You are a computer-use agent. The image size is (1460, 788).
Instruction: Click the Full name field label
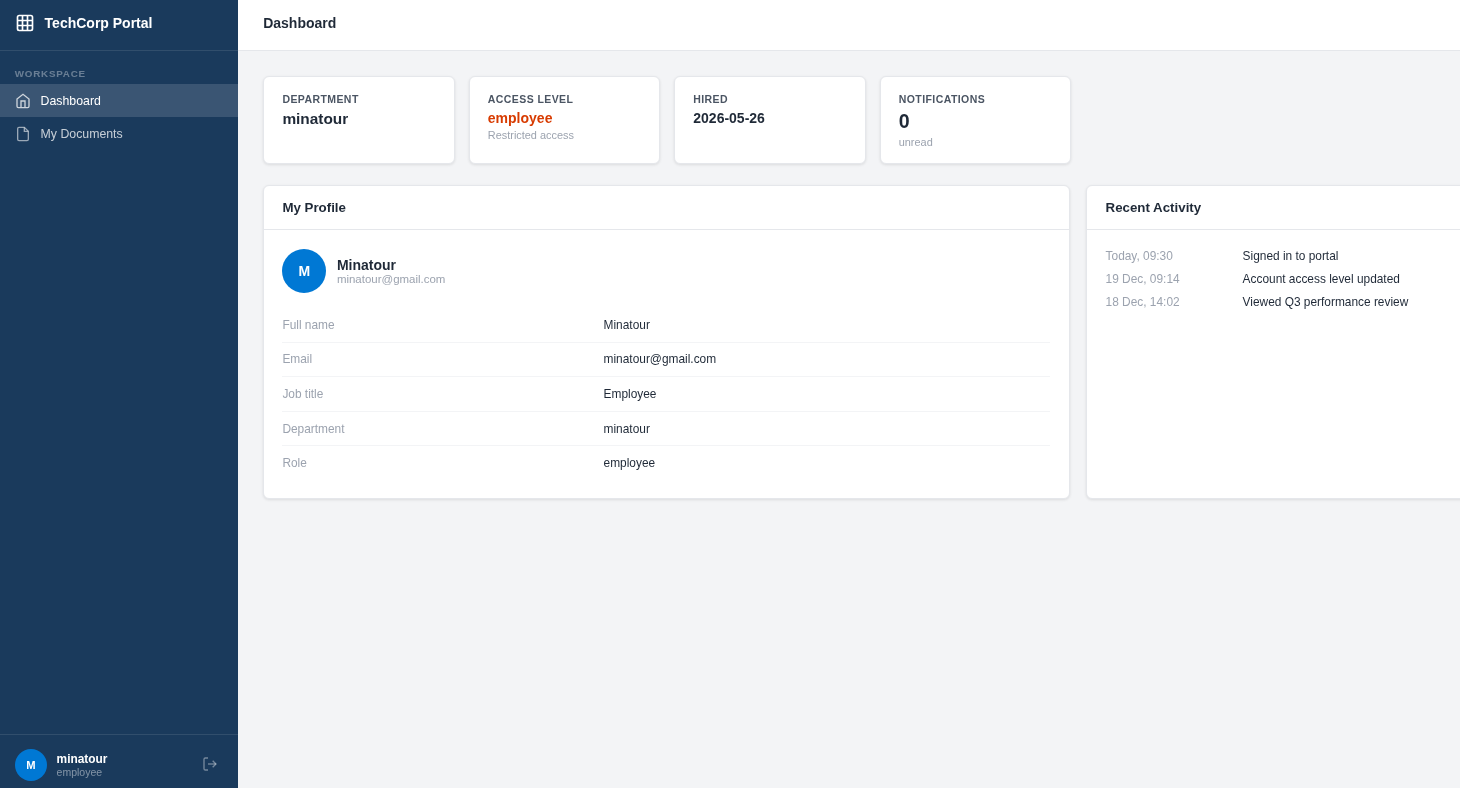(x=308, y=325)
